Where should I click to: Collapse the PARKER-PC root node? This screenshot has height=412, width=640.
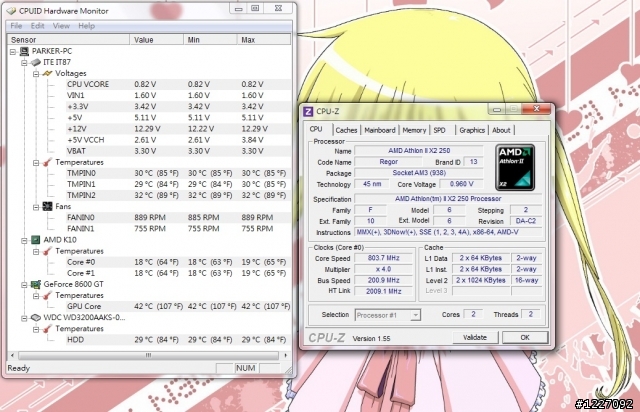pos(13,51)
